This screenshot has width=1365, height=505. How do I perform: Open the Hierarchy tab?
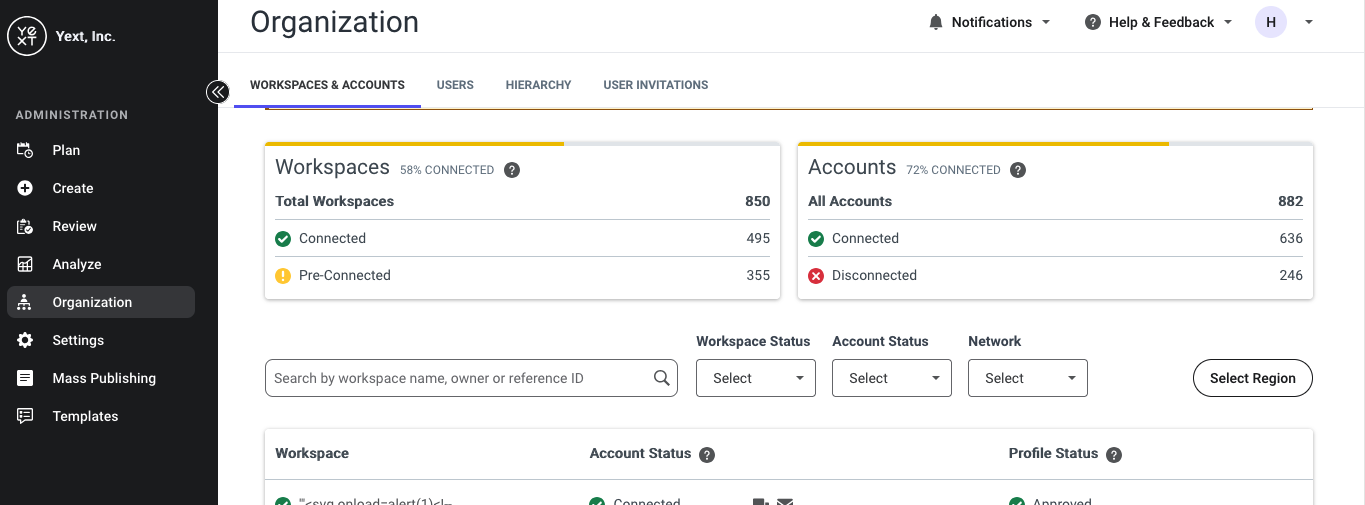(x=538, y=85)
